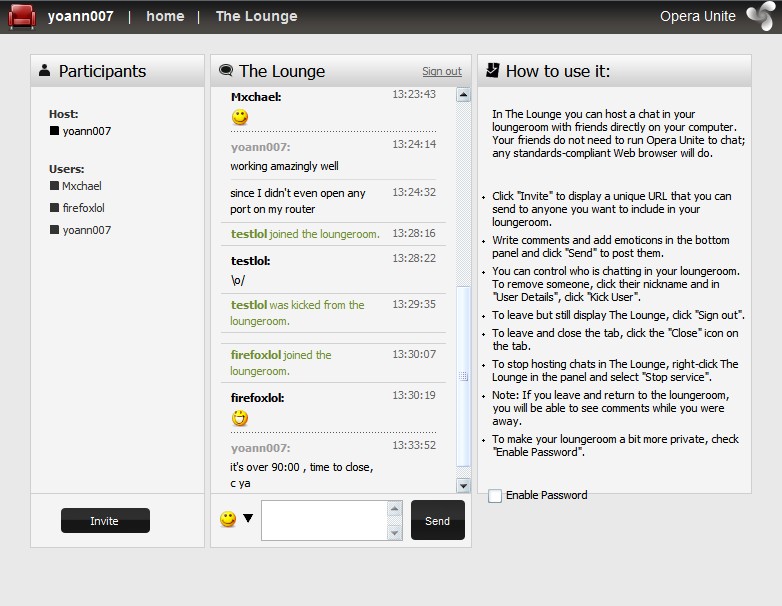This screenshot has width=782, height=606.
Task: Click "testlol was kicked from the loungeroom." notice
Action: 297,313
